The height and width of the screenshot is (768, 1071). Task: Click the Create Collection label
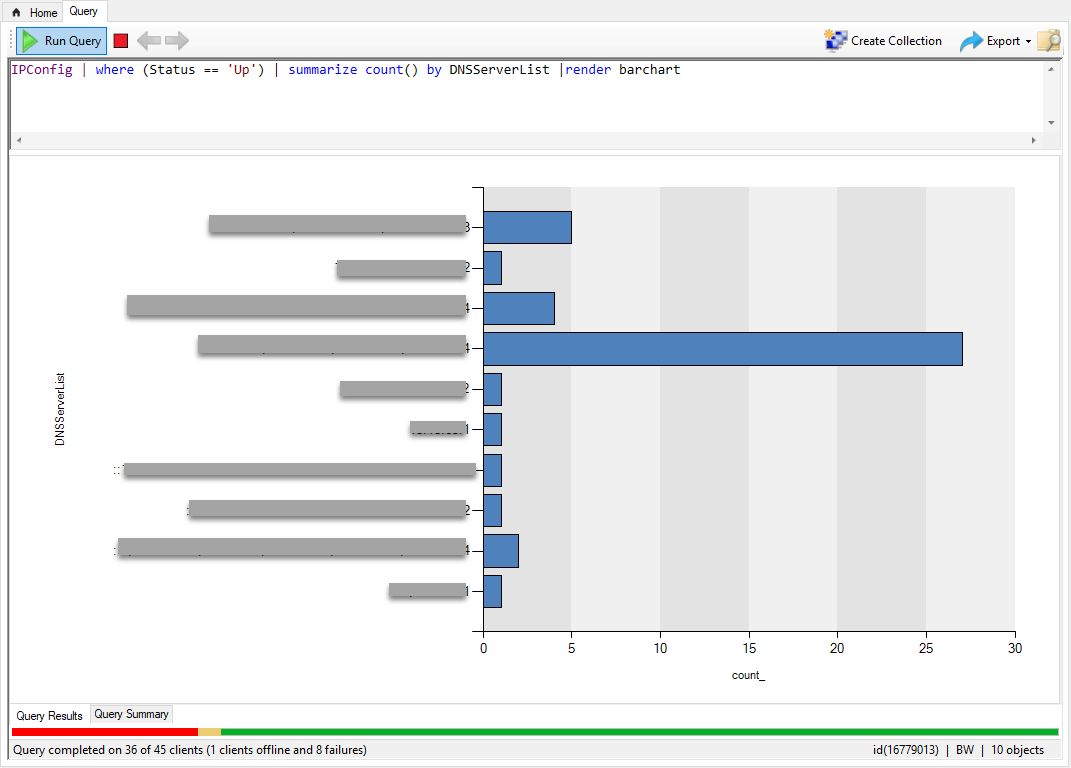[897, 40]
